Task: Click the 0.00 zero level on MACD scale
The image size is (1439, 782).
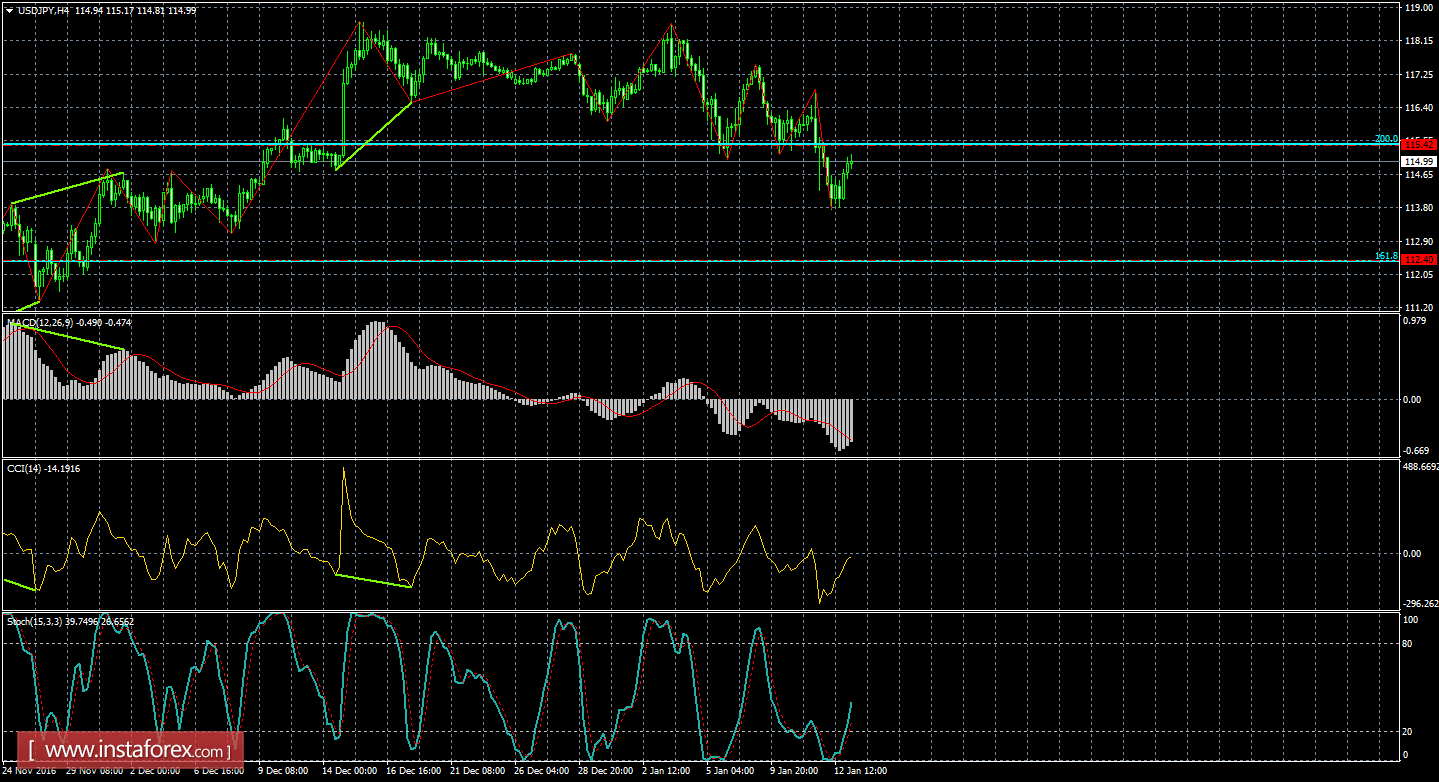Action: coord(1414,400)
